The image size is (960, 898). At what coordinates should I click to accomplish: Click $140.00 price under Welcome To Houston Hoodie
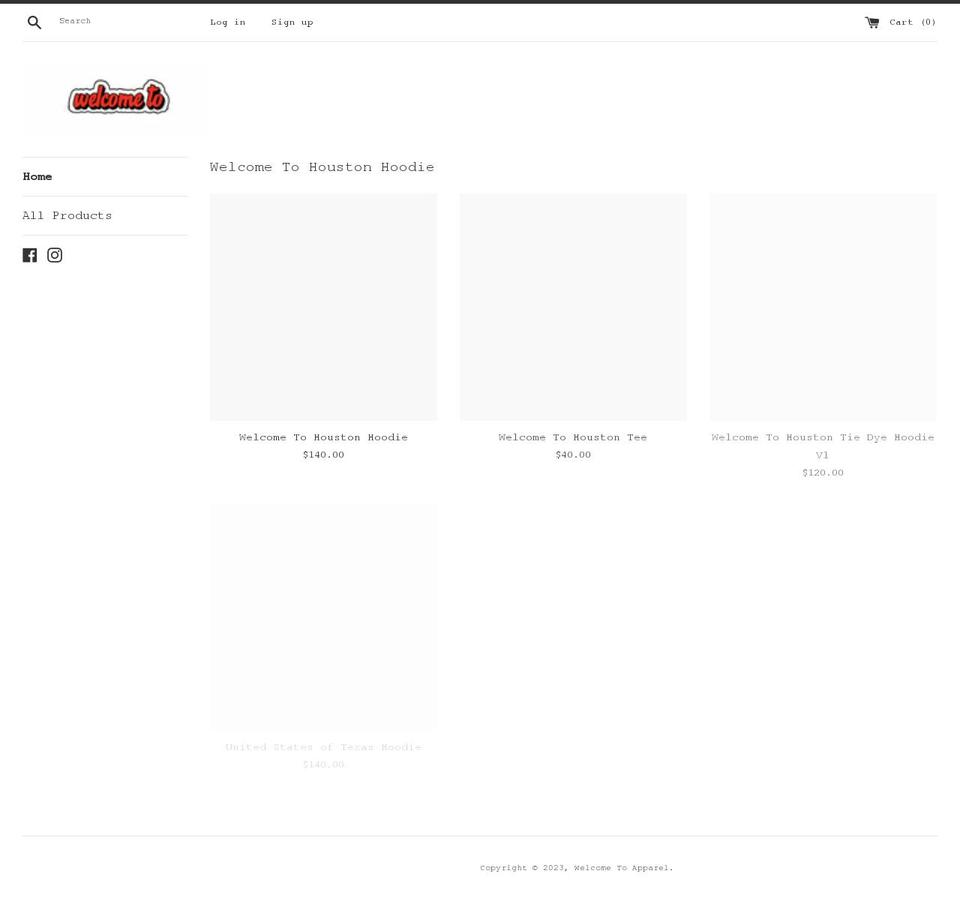coord(323,455)
